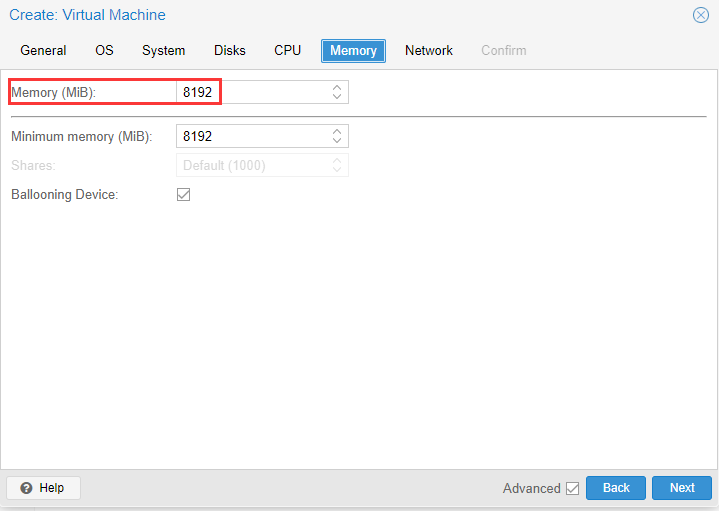Switch to the General tab

click(43, 50)
